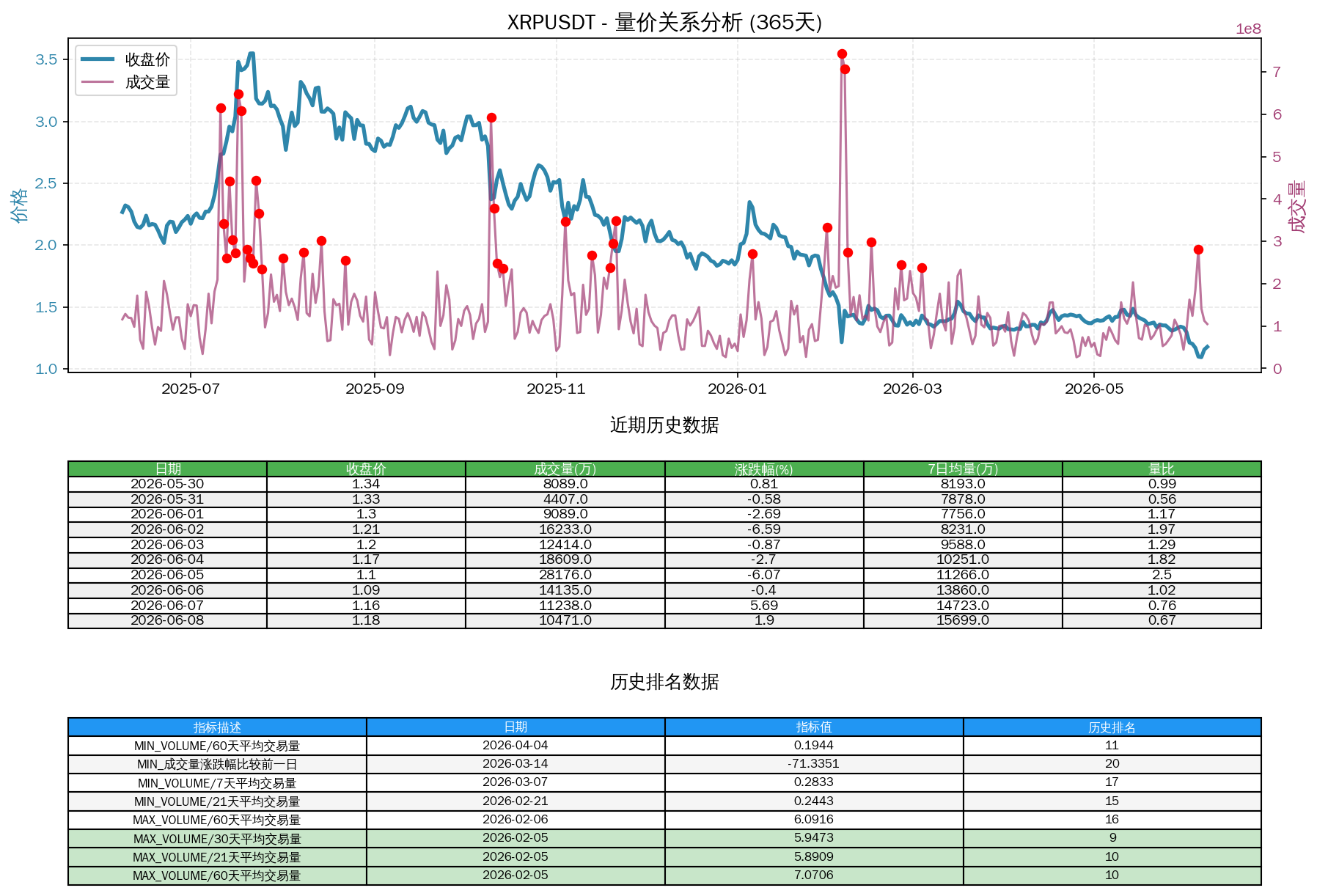Click the 7日均量(万) column header
The width and height of the screenshot is (1317, 896).
click(963, 469)
